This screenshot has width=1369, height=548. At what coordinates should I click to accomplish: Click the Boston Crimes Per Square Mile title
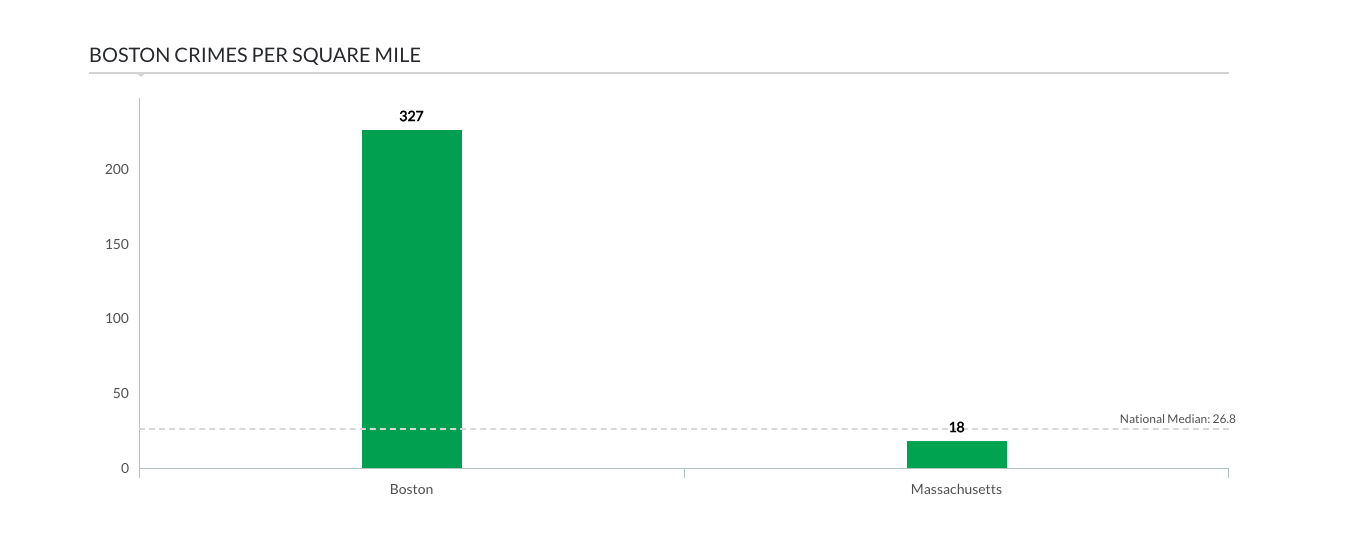(255, 55)
